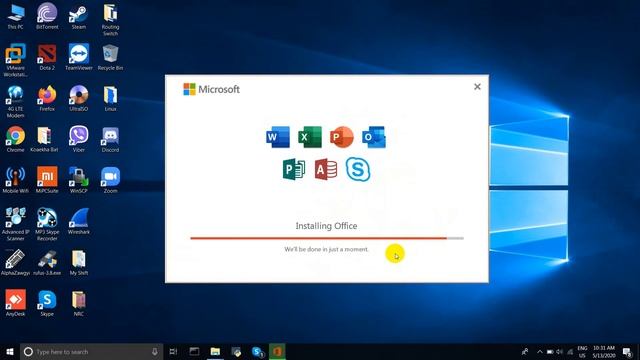Viewport: 640px width, 360px height.
Task: Select the Chrome desktop shortcut
Action: click(16, 139)
